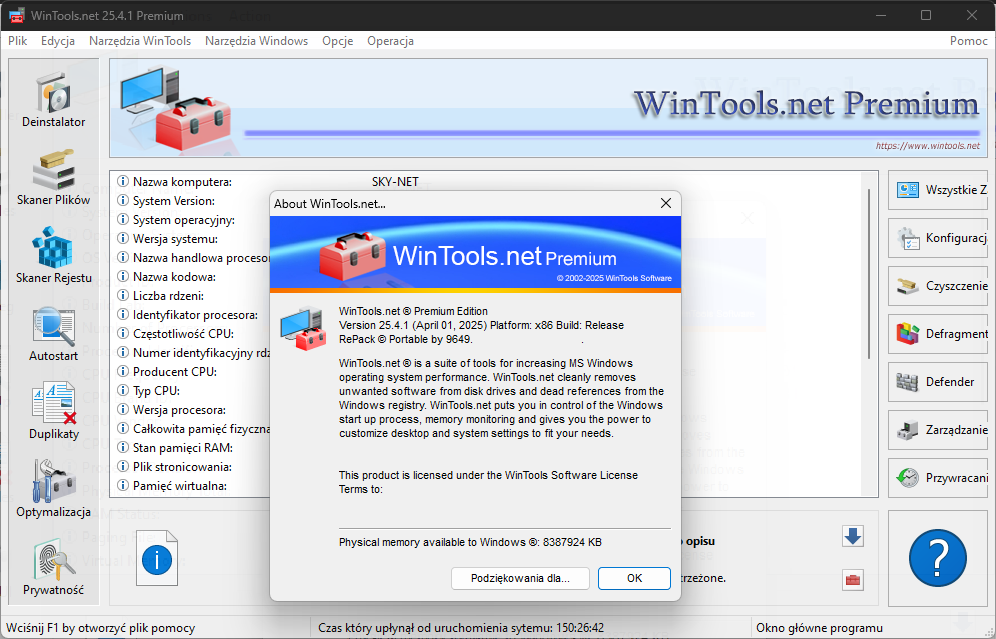Screen dimensions: 996x639
Task: Open the Pomoc menu
Action: (x=969, y=41)
